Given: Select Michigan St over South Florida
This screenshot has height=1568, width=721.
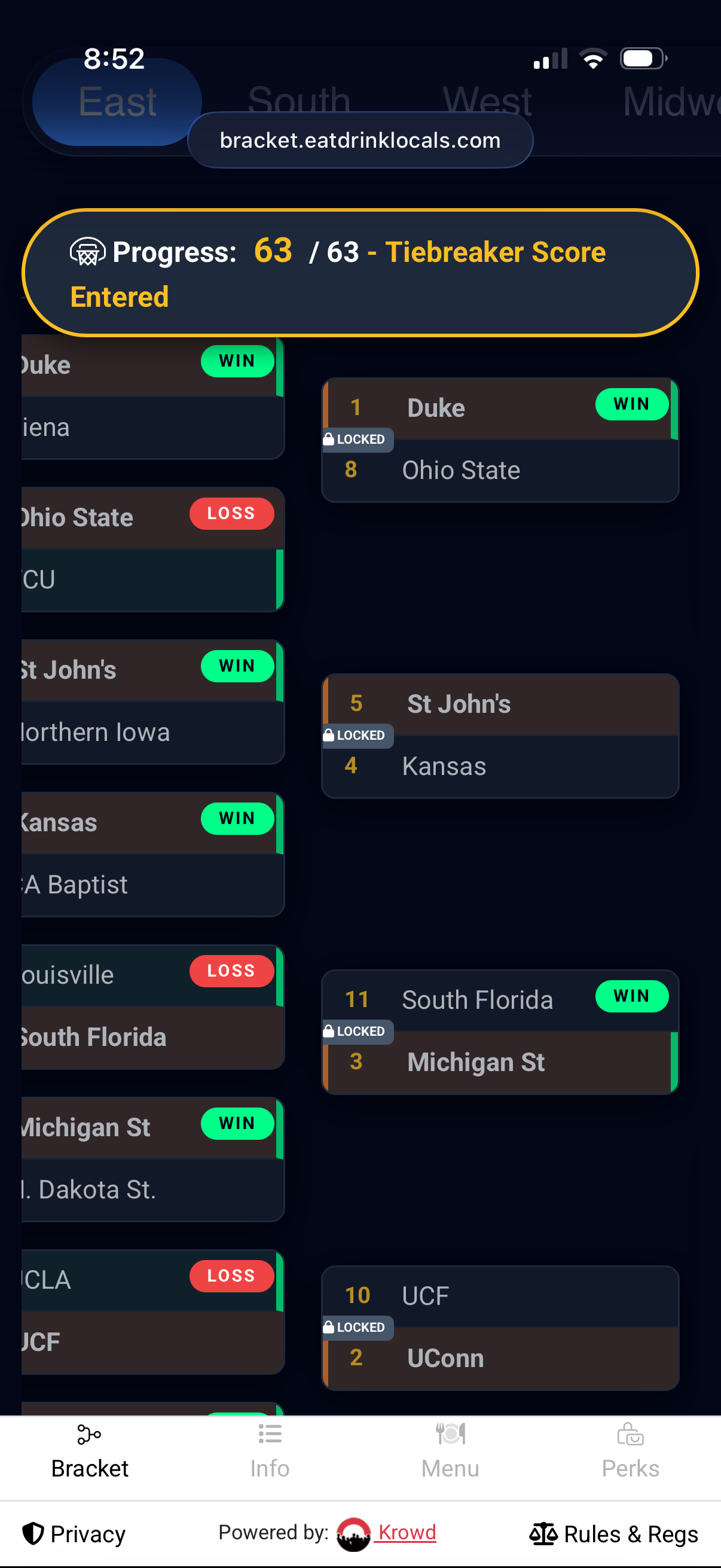Looking at the screenshot, I should coord(475,1062).
